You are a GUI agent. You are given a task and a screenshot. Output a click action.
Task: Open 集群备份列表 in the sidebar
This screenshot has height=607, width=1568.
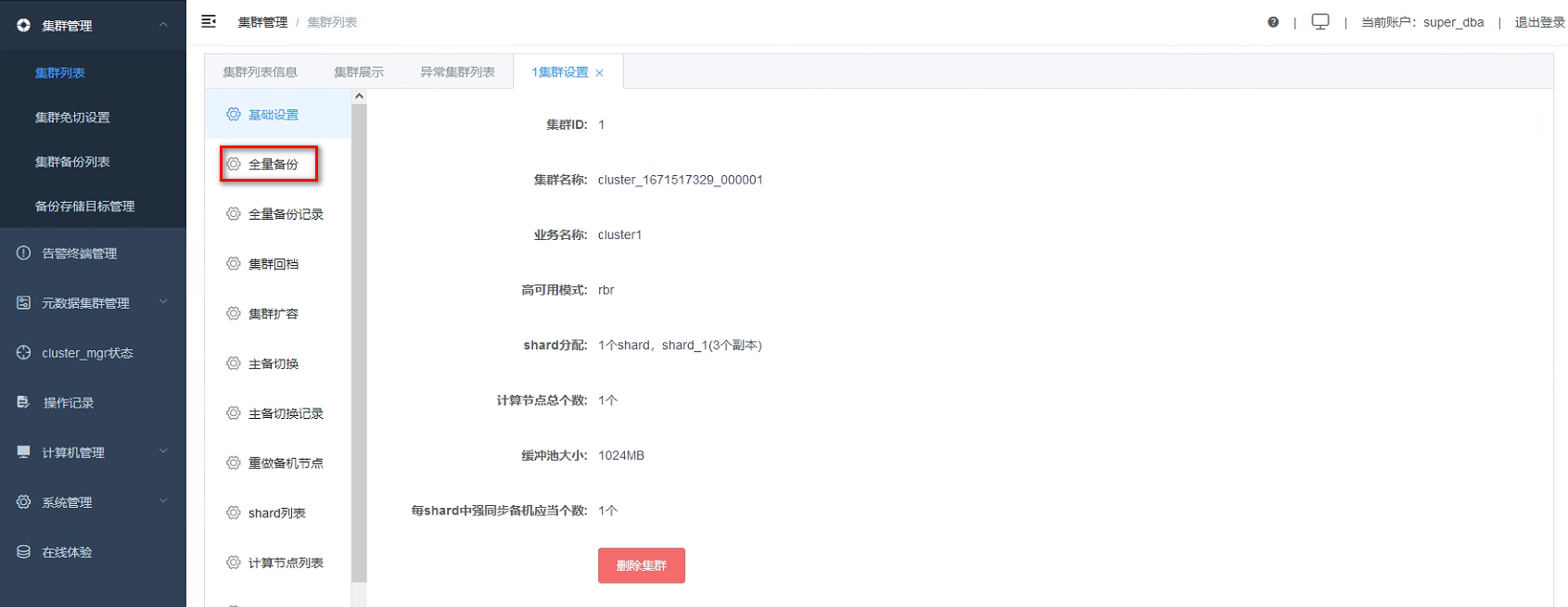[72, 162]
